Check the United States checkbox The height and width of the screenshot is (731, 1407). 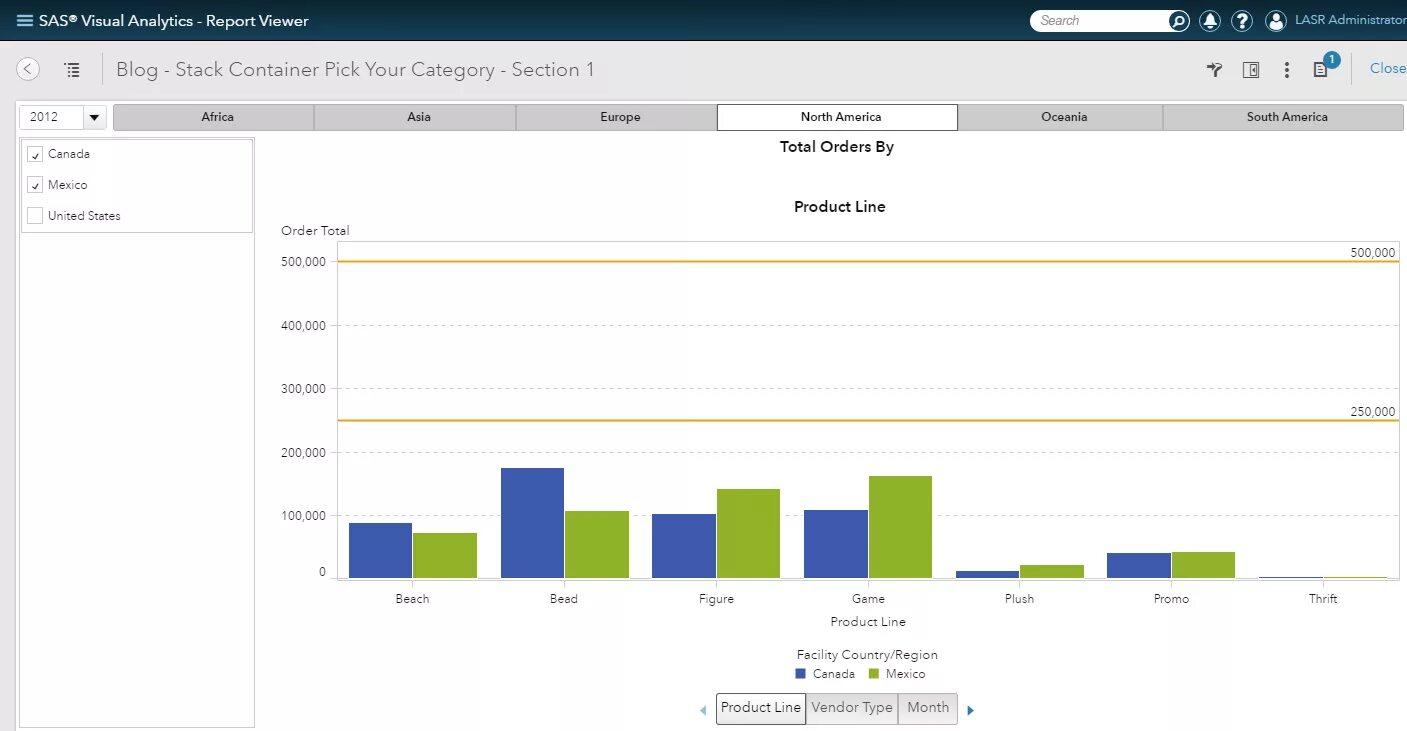35,216
